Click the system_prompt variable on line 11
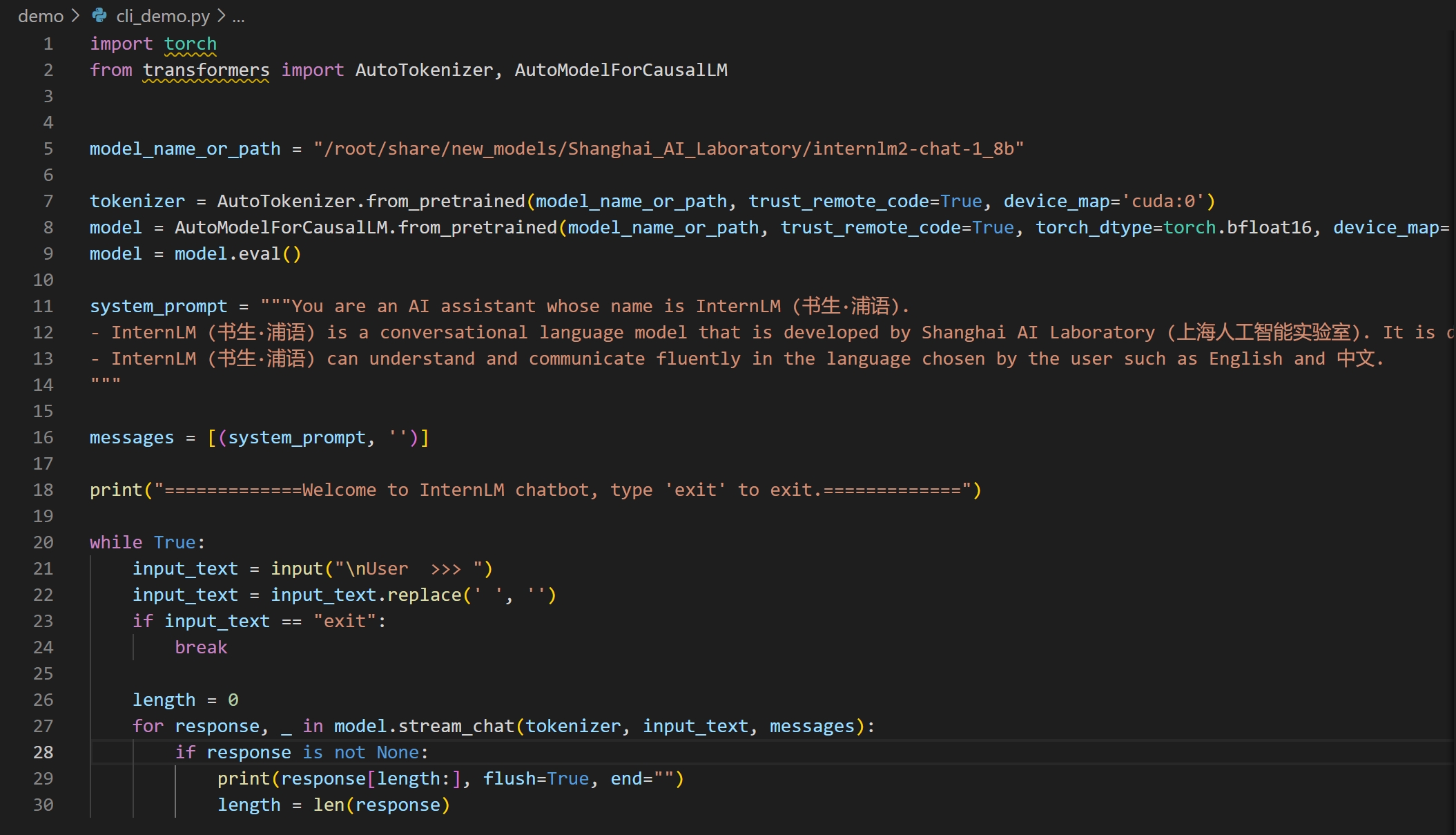The height and width of the screenshot is (835, 1456). coord(158,306)
